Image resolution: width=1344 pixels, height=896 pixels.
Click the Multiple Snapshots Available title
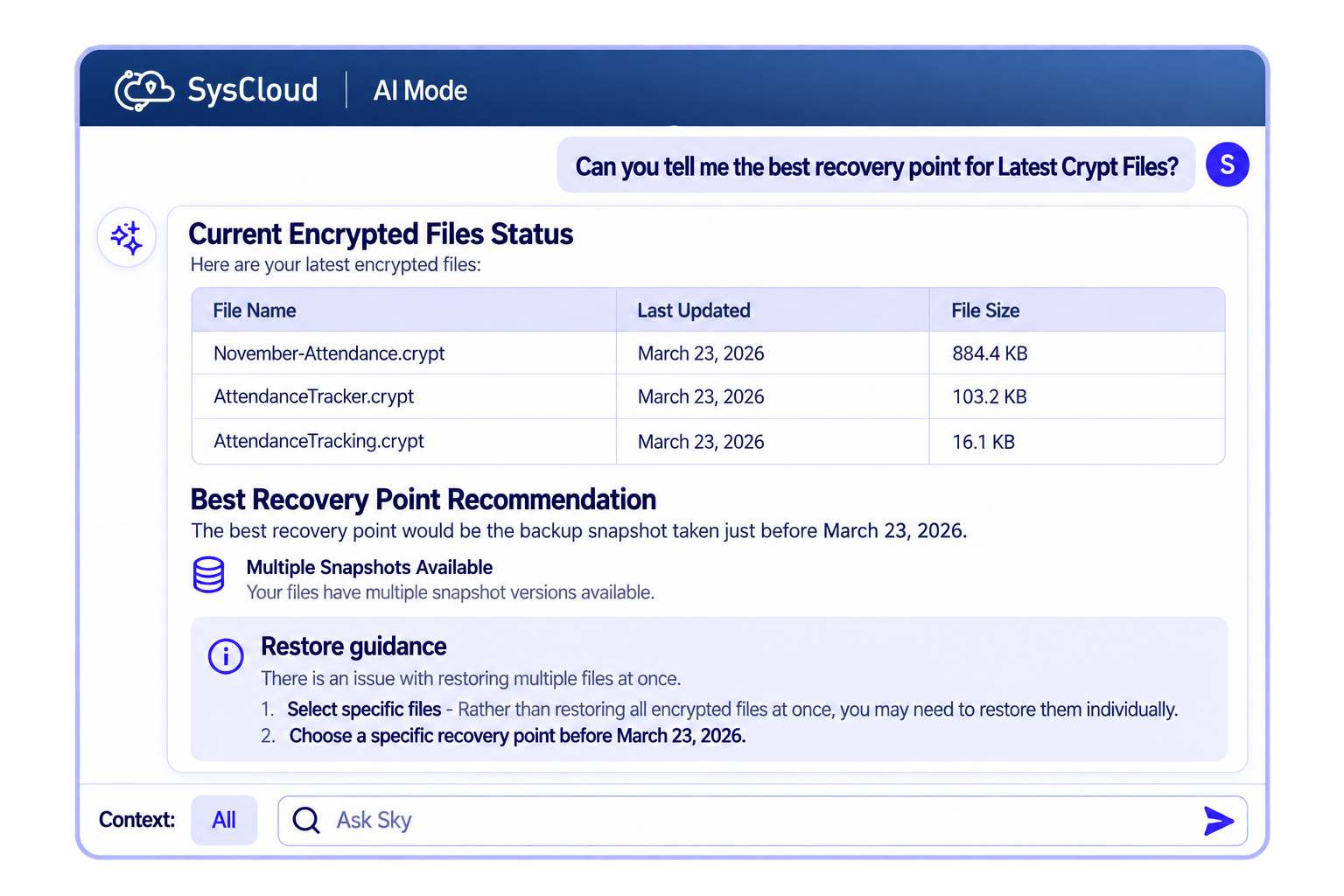(369, 567)
